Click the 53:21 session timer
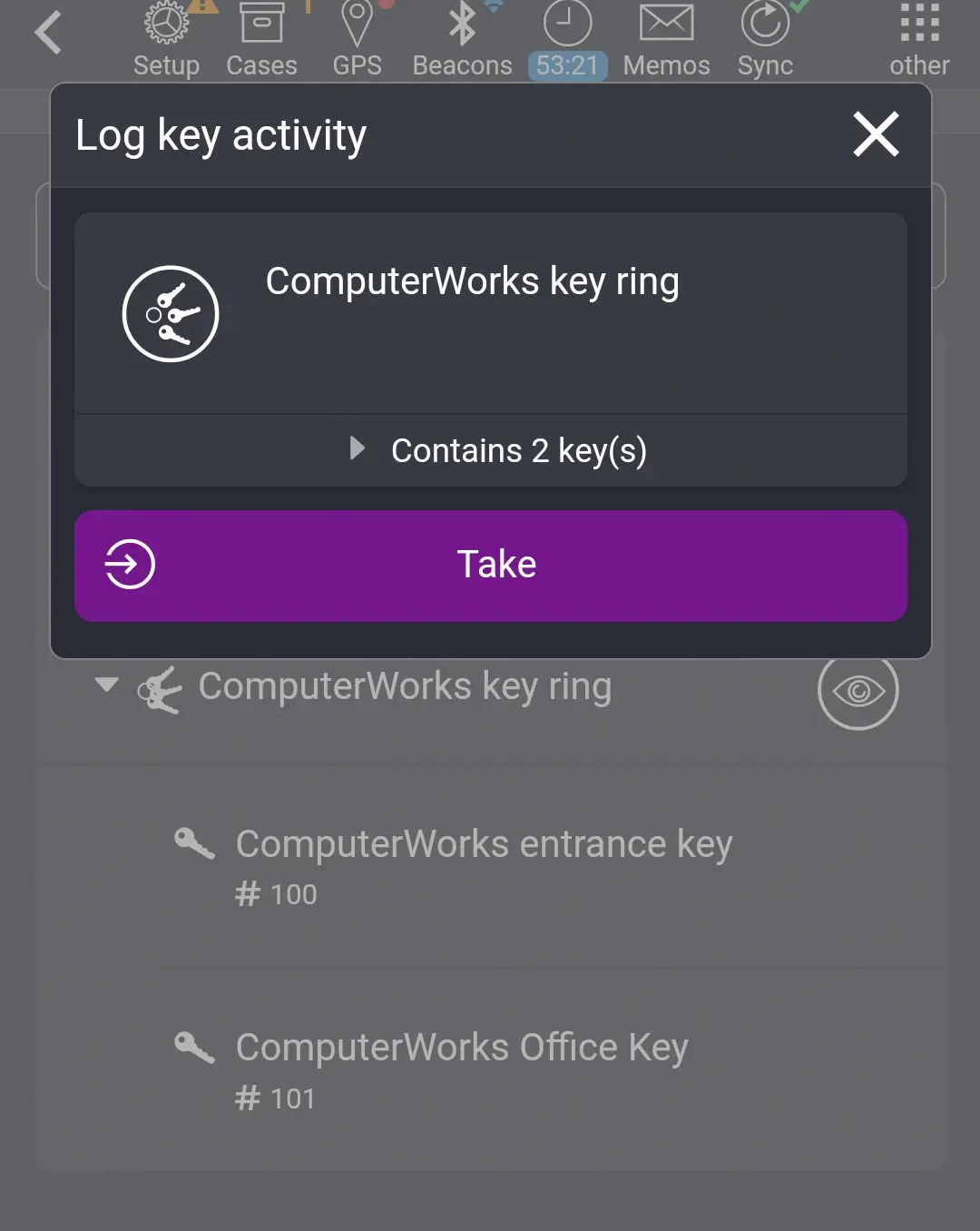 click(567, 65)
